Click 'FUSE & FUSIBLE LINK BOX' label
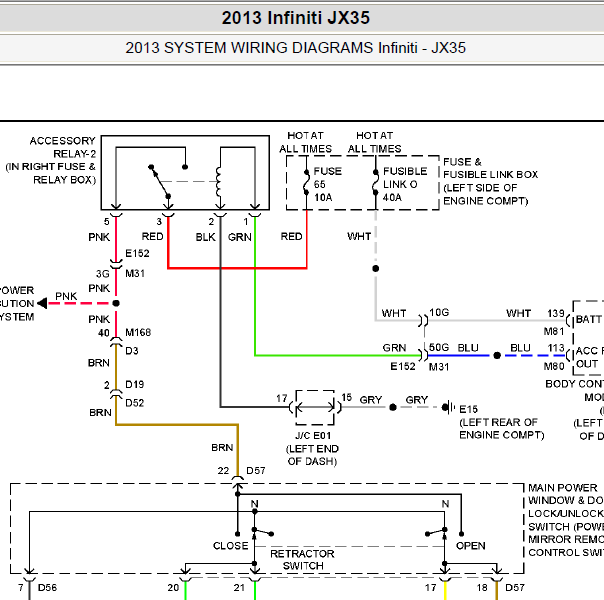The width and height of the screenshot is (604, 600). click(x=490, y=181)
